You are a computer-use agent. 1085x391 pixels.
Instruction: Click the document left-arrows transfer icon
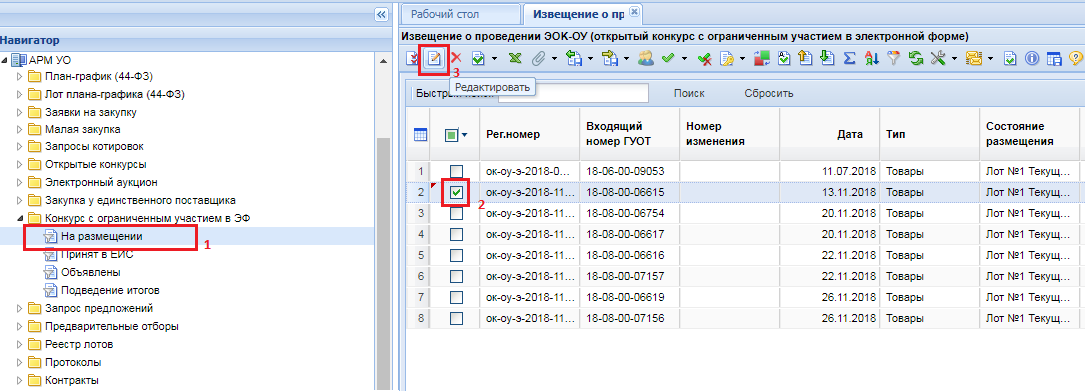(x=574, y=59)
